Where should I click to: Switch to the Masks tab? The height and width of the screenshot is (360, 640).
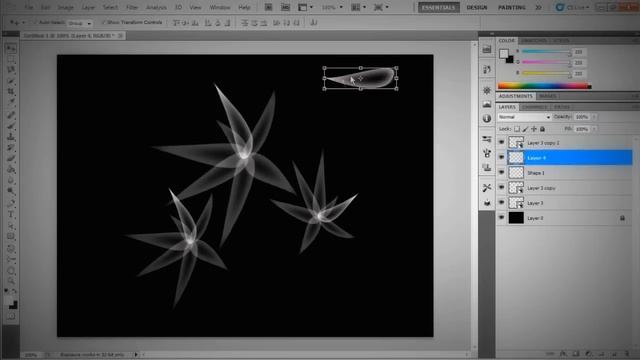point(547,96)
